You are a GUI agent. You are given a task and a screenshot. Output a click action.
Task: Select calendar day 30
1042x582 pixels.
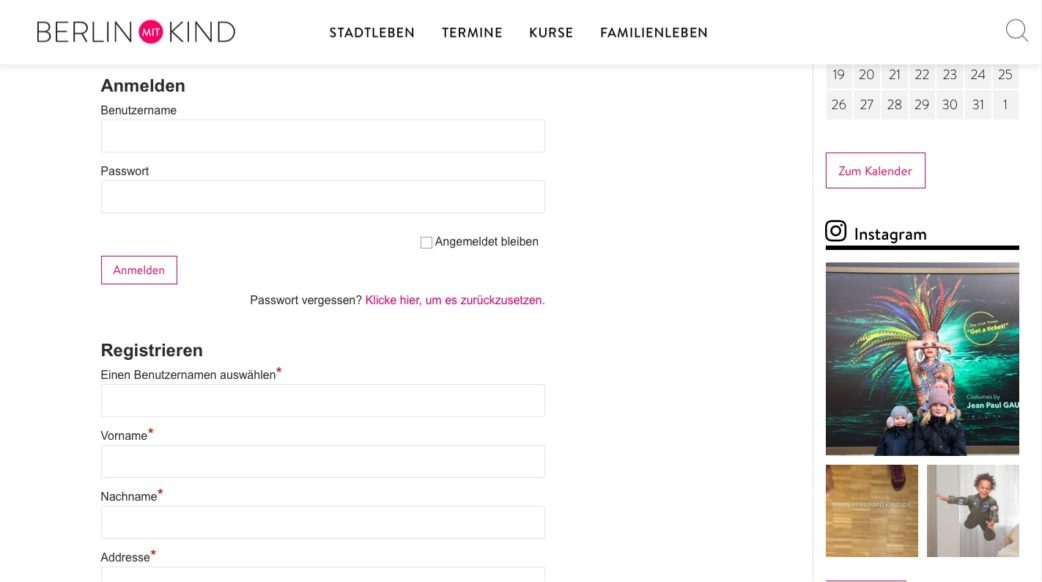(950, 105)
